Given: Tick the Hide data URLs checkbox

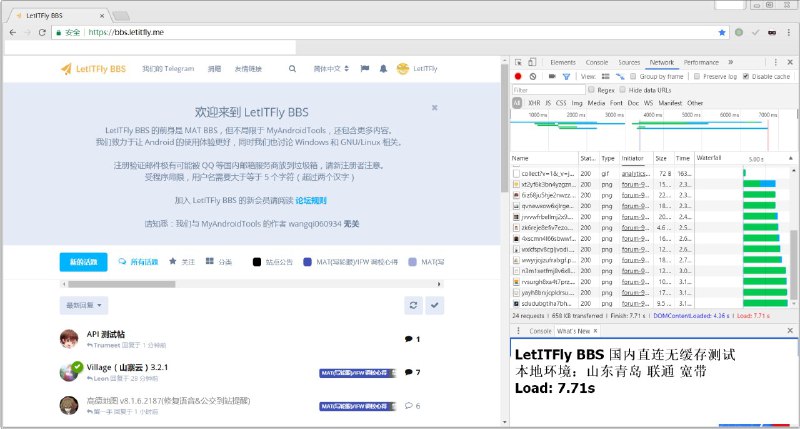Looking at the screenshot, I should (622, 90).
